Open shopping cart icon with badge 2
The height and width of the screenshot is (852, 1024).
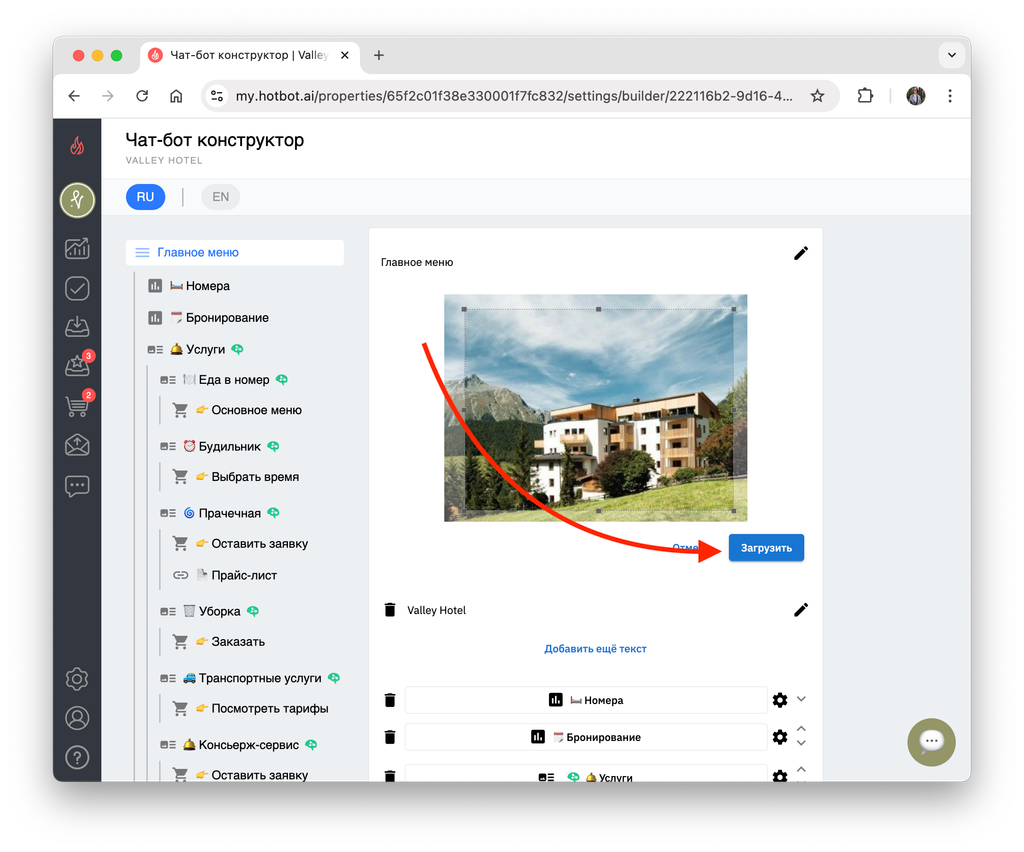[77, 405]
